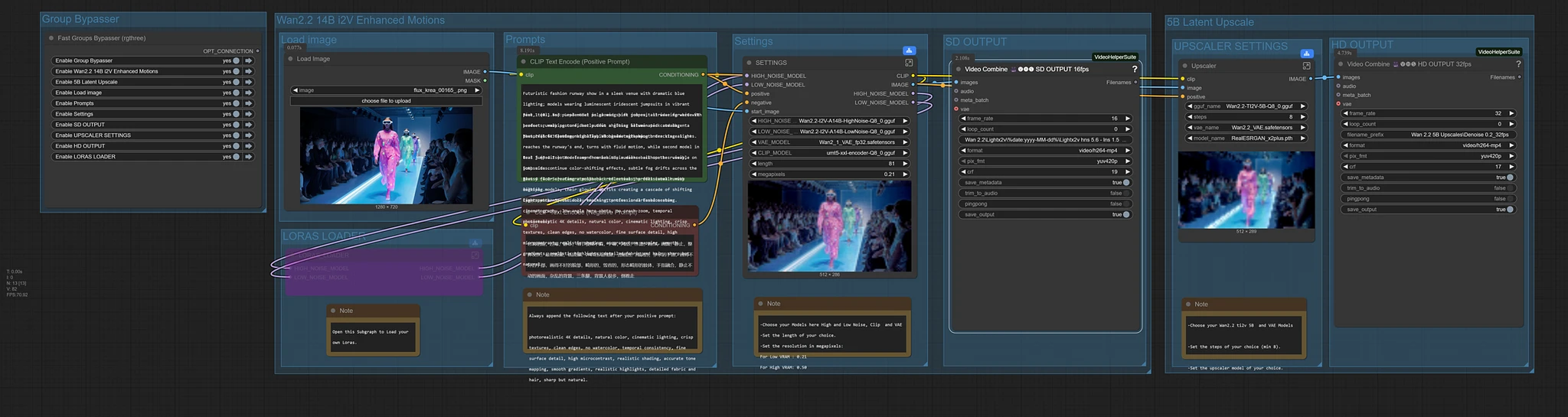Image resolution: width=1568 pixels, height=417 pixels.
Task: Open help question mark on HD OUTPUT node
Action: point(1518,64)
